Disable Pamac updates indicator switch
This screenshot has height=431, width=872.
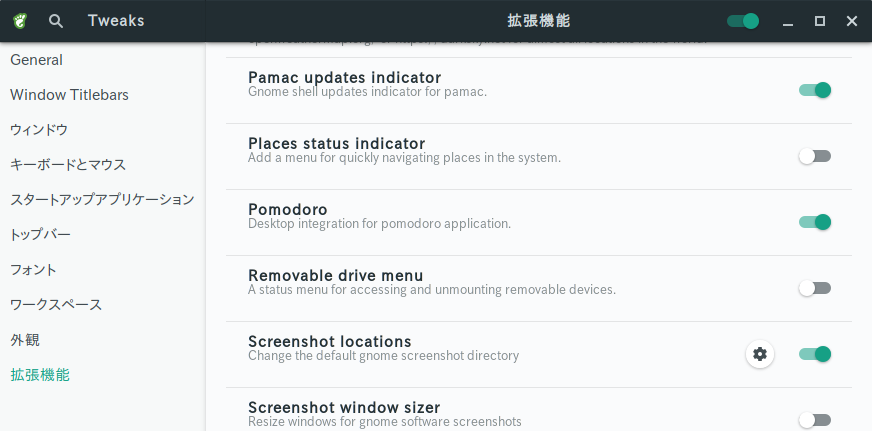(x=815, y=90)
